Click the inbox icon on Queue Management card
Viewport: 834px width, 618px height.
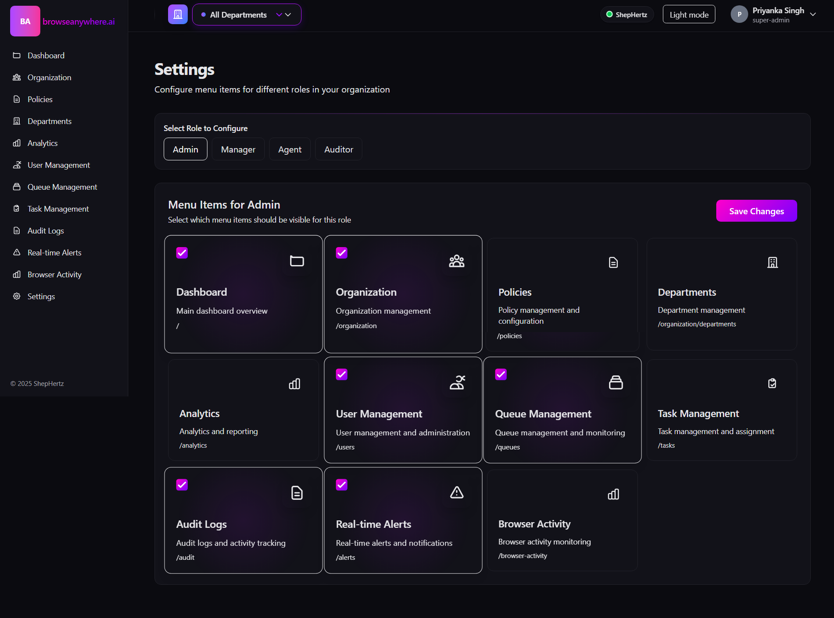click(x=616, y=383)
